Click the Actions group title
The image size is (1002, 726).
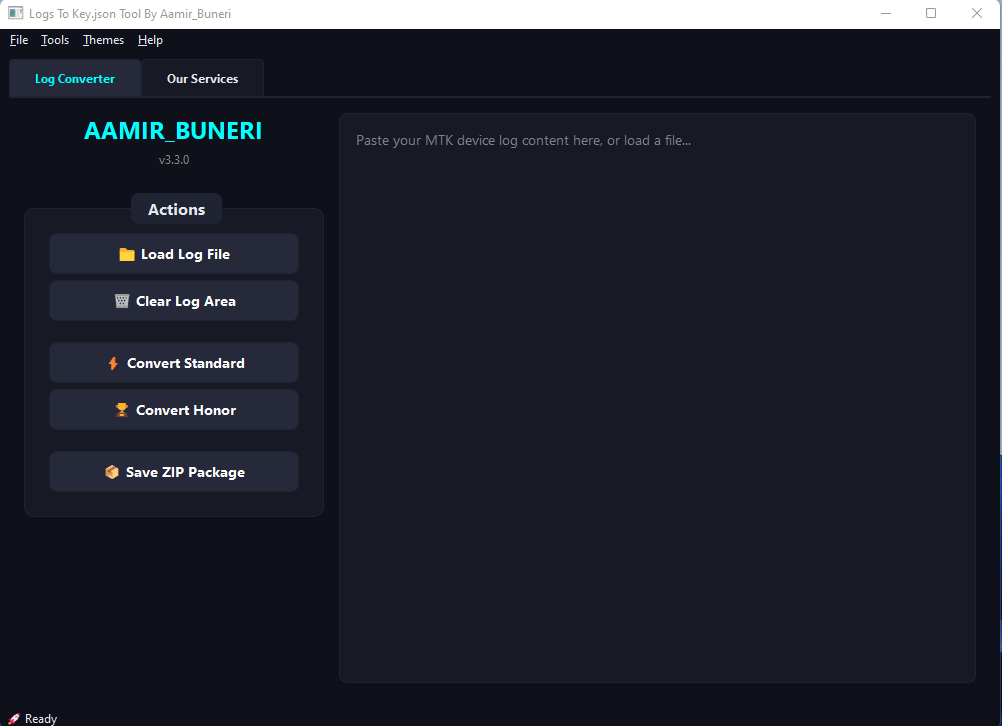[176, 209]
